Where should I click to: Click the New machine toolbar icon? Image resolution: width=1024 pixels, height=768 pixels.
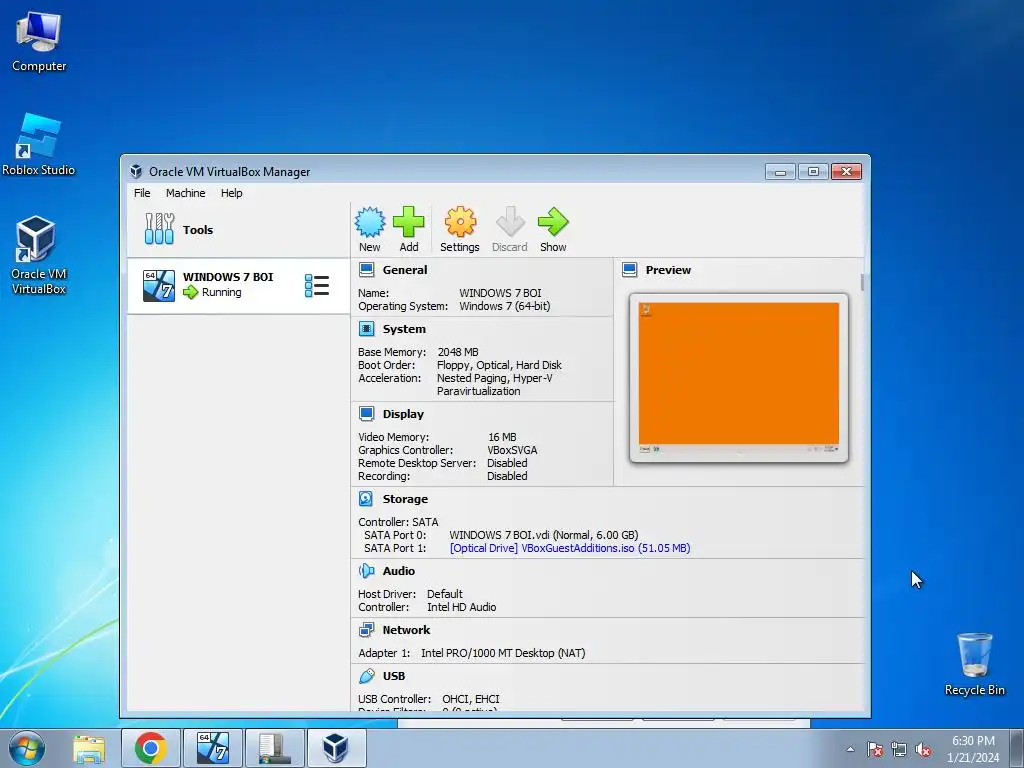[370, 222]
